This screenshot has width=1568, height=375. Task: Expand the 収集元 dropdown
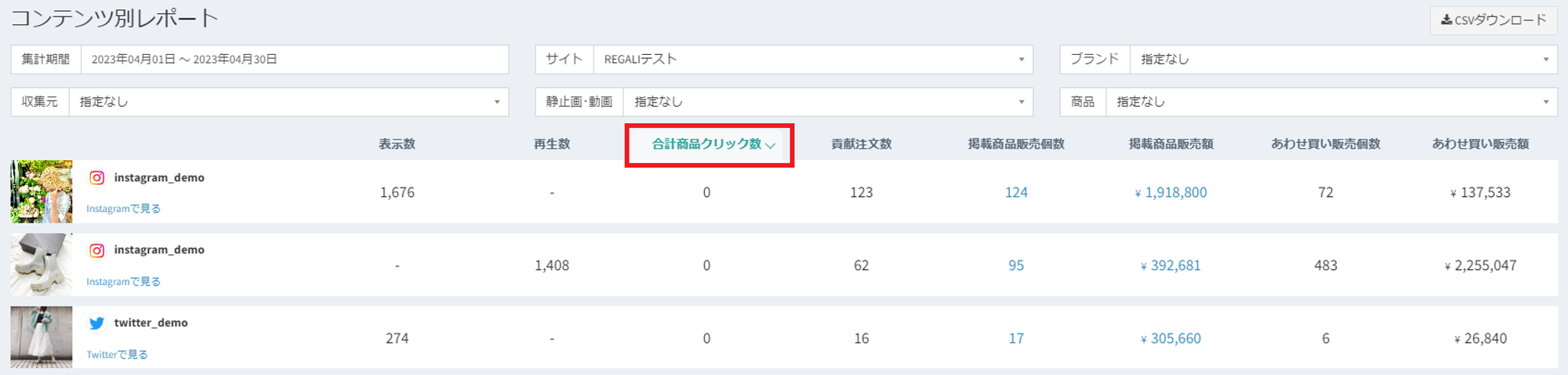tap(288, 102)
